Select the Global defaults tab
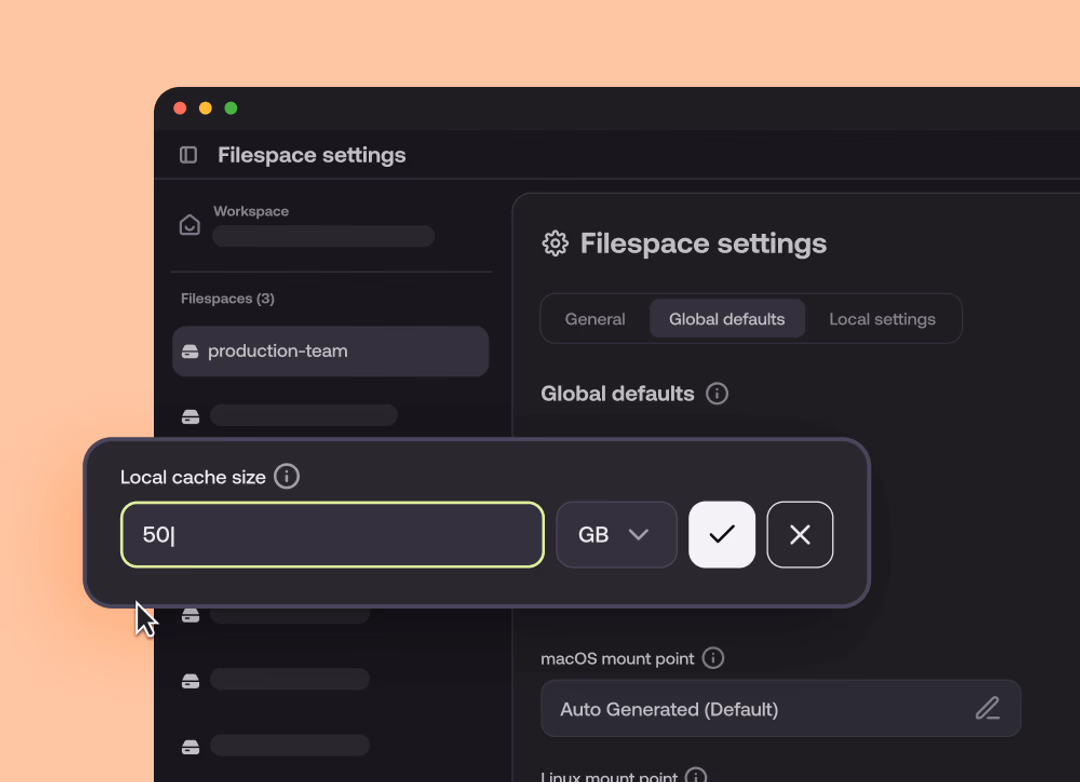Image resolution: width=1080 pixels, height=782 pixels. (x=727, y=319)
